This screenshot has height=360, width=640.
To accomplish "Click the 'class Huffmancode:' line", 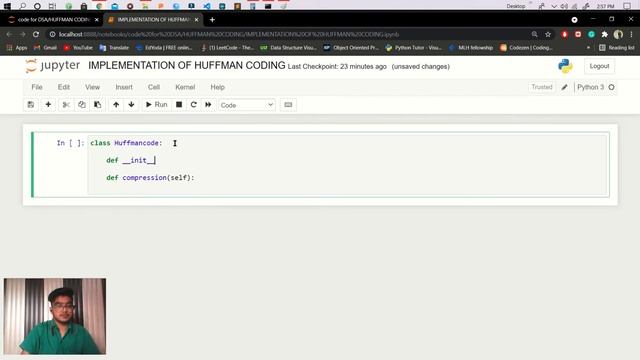I will pos(126,143).
